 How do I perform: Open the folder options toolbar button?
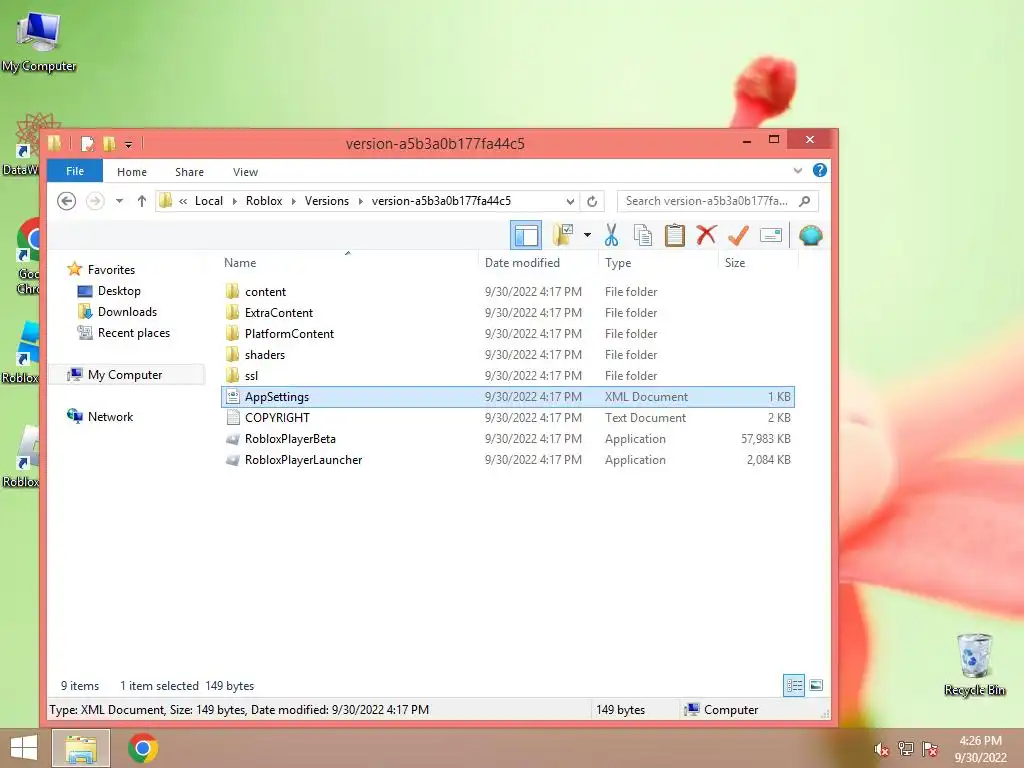point(562,235)
